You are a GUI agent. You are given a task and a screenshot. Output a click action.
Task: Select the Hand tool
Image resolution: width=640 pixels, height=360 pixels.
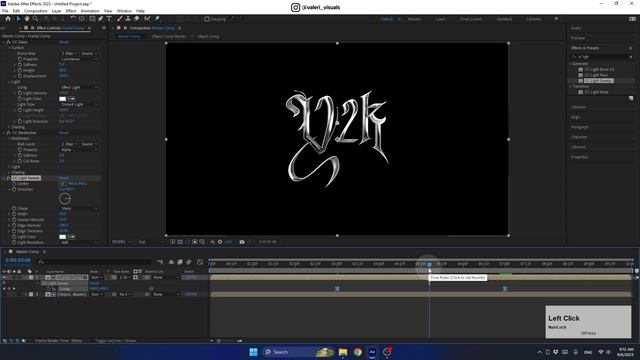27,19
